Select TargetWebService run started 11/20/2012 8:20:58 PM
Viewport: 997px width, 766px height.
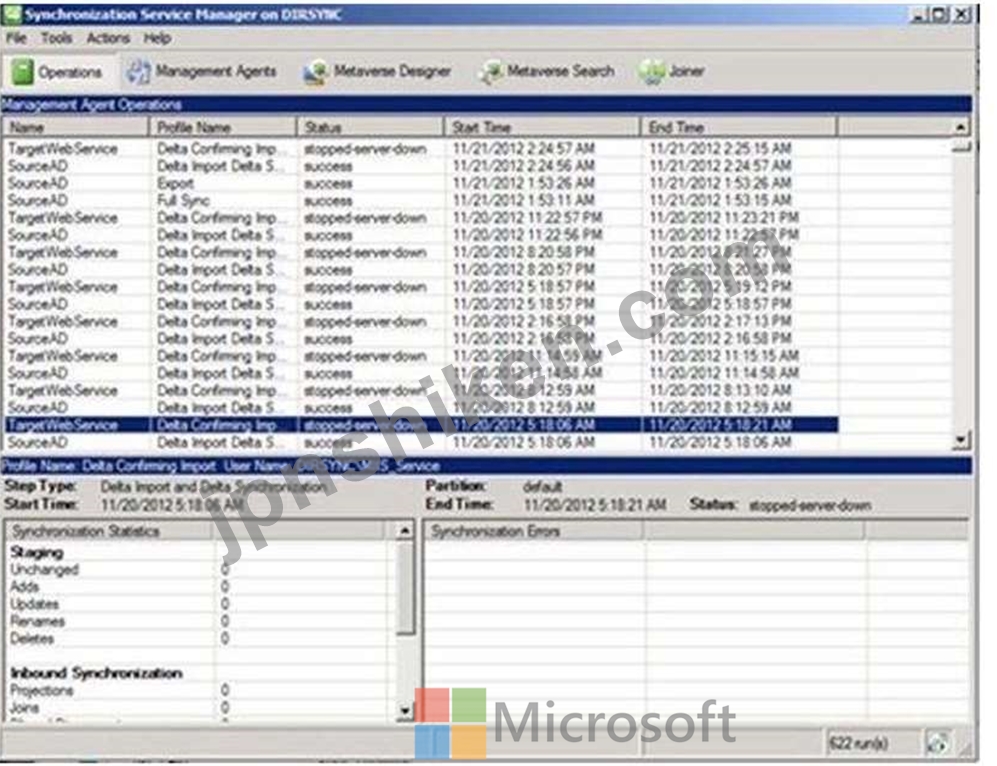tap(421, 252)
